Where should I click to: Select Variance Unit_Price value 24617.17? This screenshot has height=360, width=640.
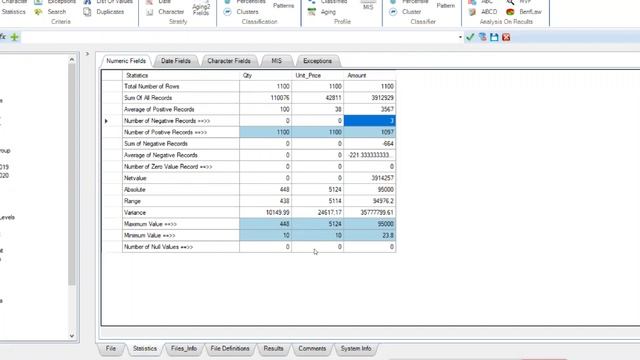tap(318, 212)
